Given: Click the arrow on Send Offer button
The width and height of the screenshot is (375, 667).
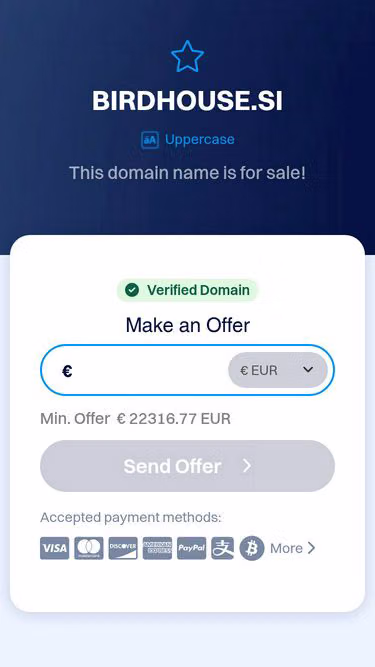Looking at the screenshot, I should [247, 466].
